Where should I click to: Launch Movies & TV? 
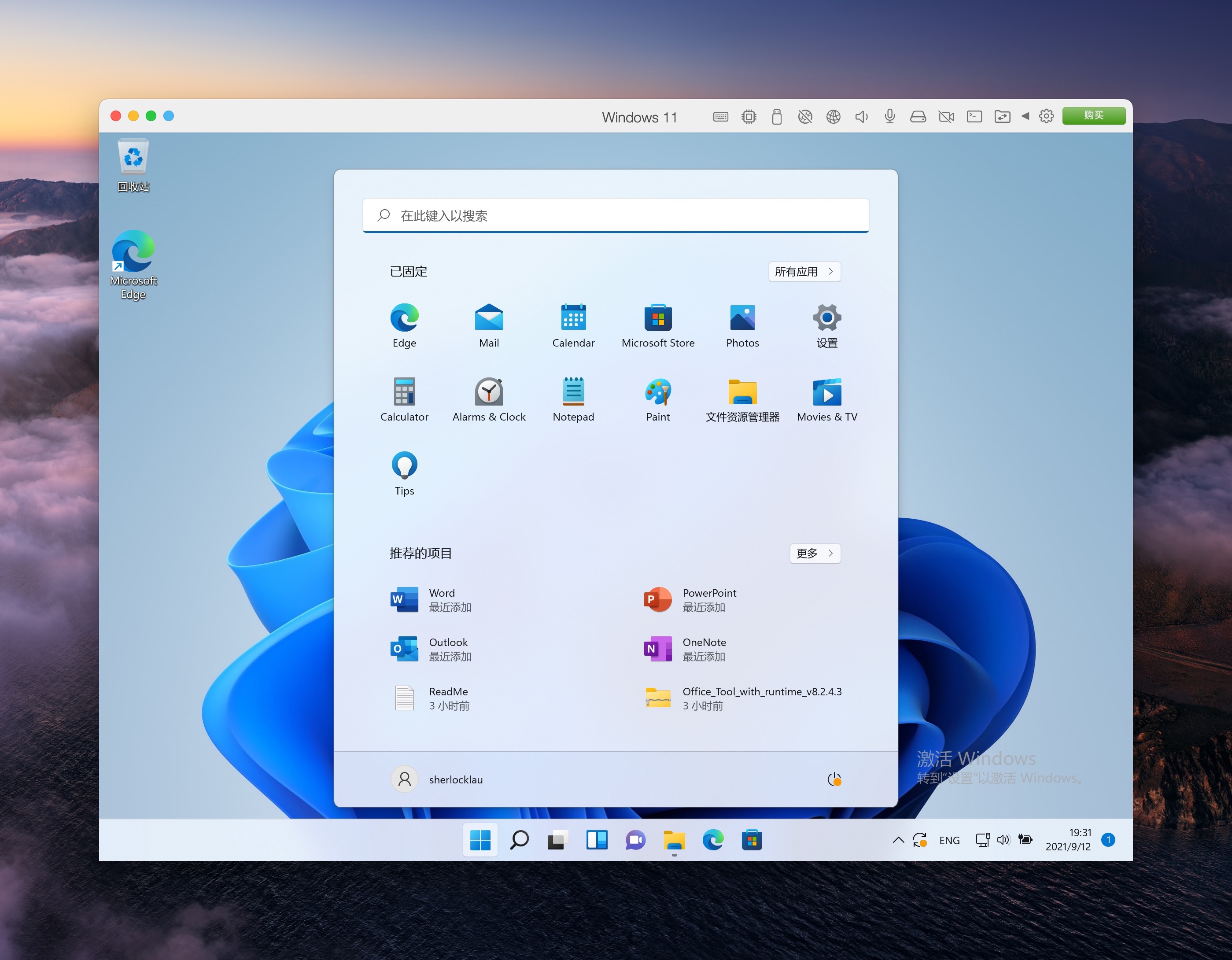pyautogui.click(x=827, y=399)
